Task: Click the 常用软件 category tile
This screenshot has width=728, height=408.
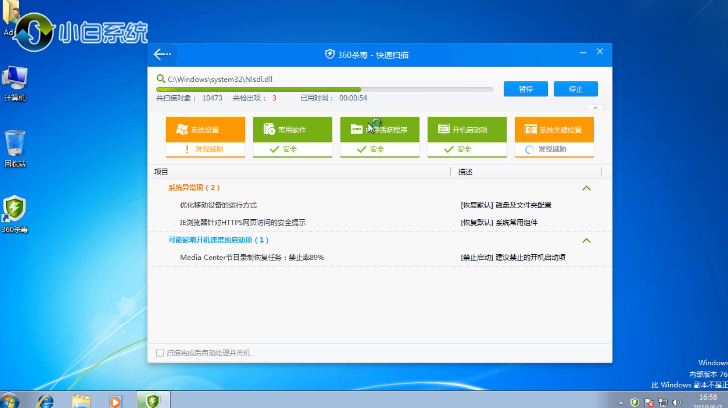Action: pos(292,130)
